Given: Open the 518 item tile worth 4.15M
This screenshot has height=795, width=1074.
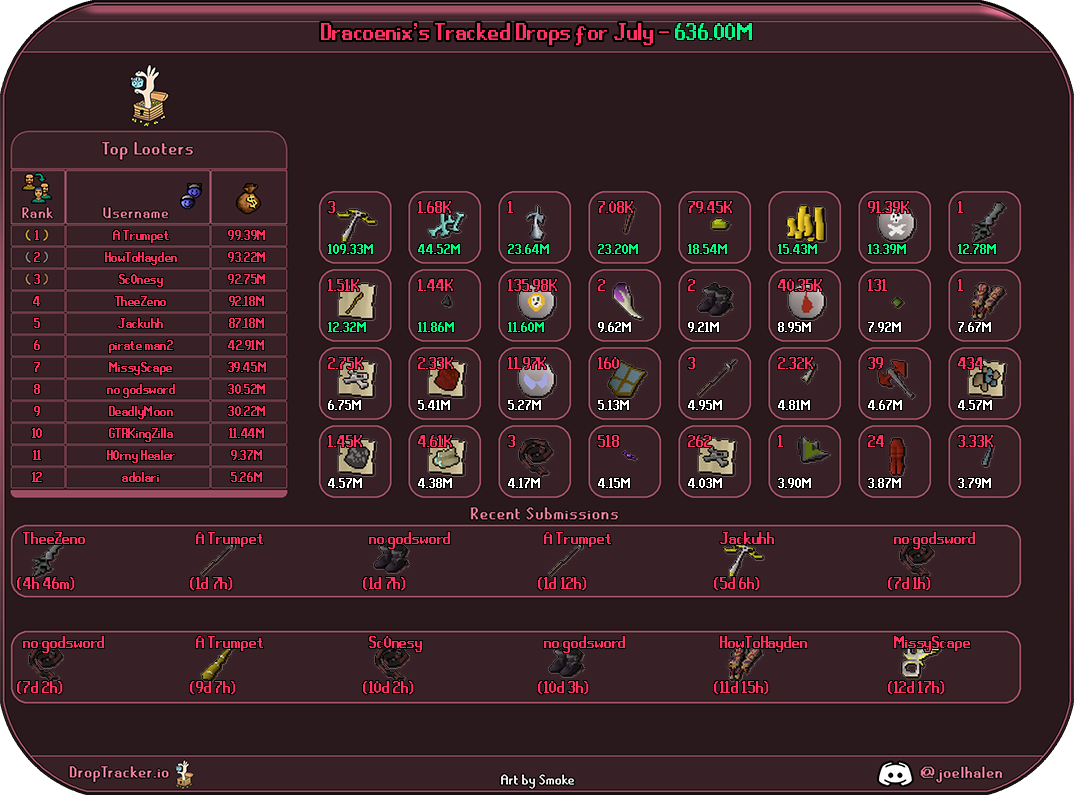Looking at the screenshot, I should tap(625, 461).
